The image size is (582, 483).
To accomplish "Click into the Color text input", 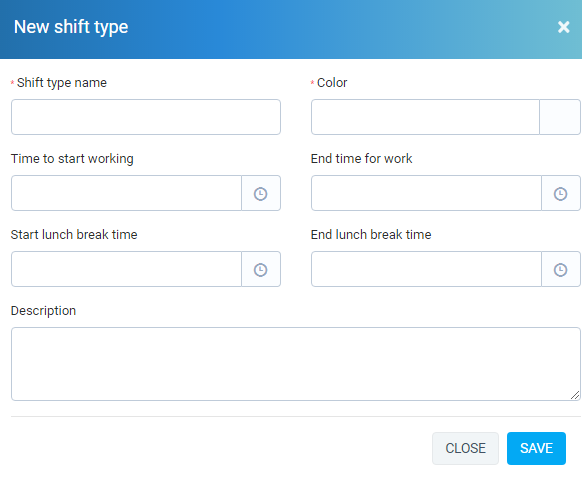I will tap(425, 117).
